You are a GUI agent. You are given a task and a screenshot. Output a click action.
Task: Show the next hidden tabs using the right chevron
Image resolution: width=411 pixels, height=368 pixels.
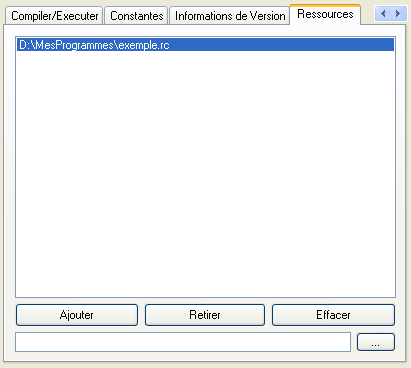pyautogui.click(x=398, y=14)
